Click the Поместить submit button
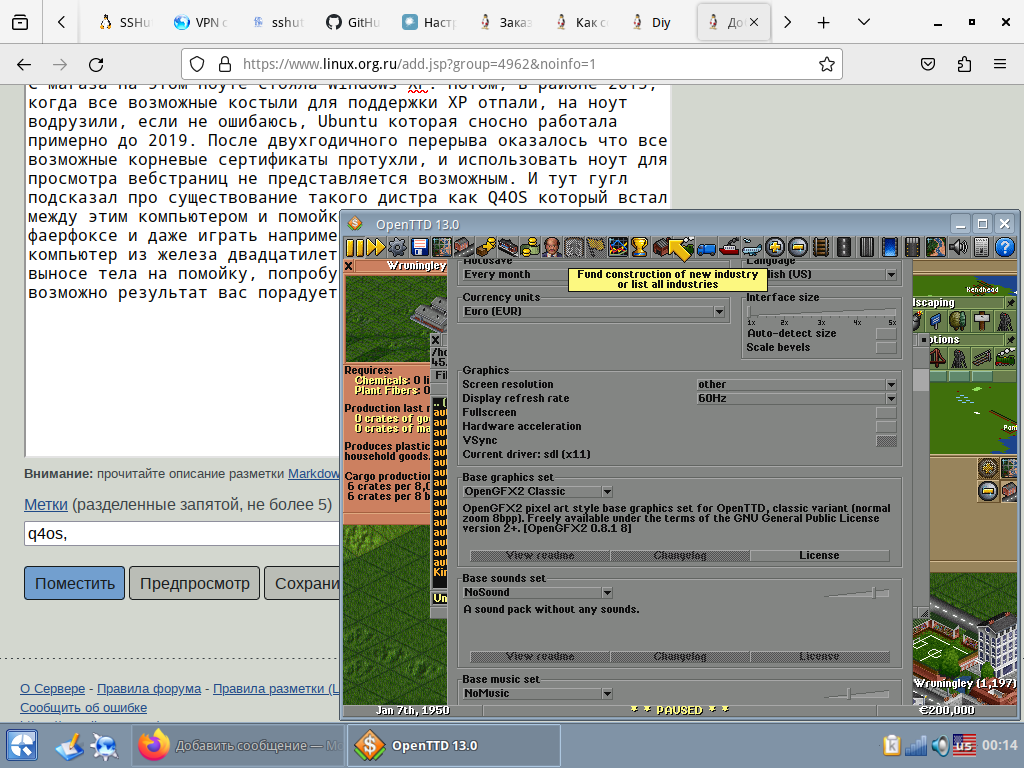 pyautogui.click(x=75, y=583)
